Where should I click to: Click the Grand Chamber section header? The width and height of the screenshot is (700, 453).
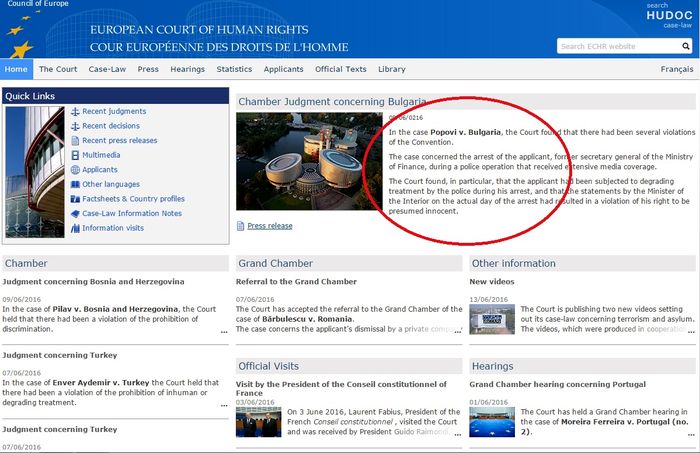[x=349, y=263]
